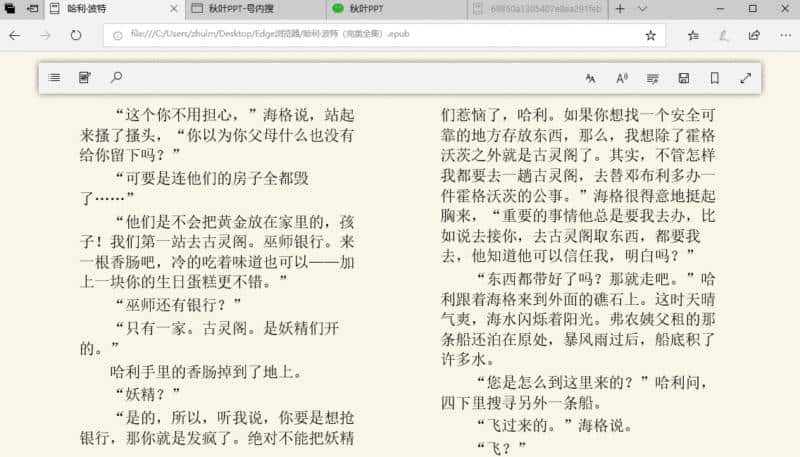Image resolution: width=800 pixels, height=457 pixels.
Task: Go back with the browser back arrow
Action: pyautogui.click(x=15, y=35)
